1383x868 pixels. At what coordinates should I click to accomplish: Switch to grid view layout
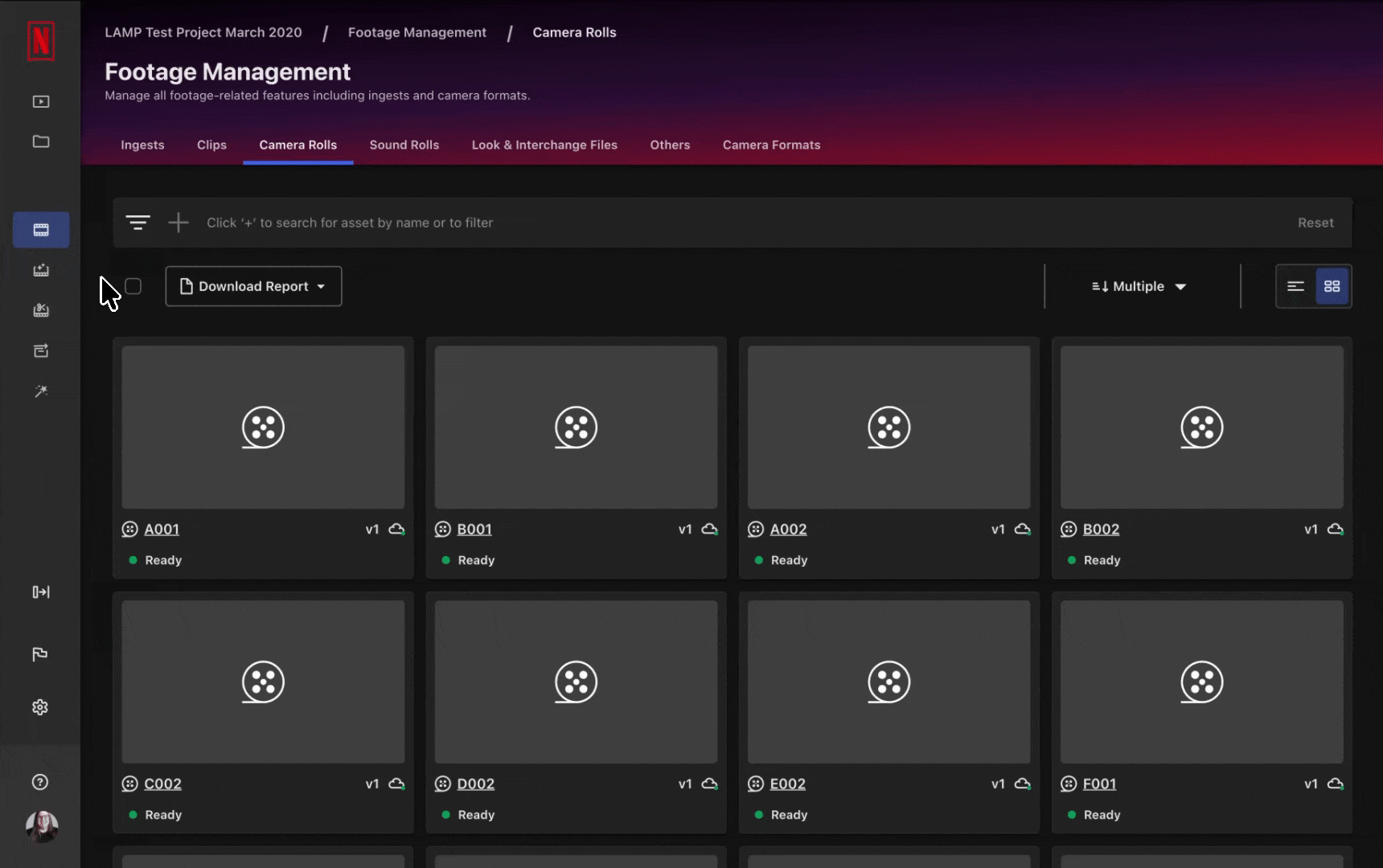pos(1332,286)
